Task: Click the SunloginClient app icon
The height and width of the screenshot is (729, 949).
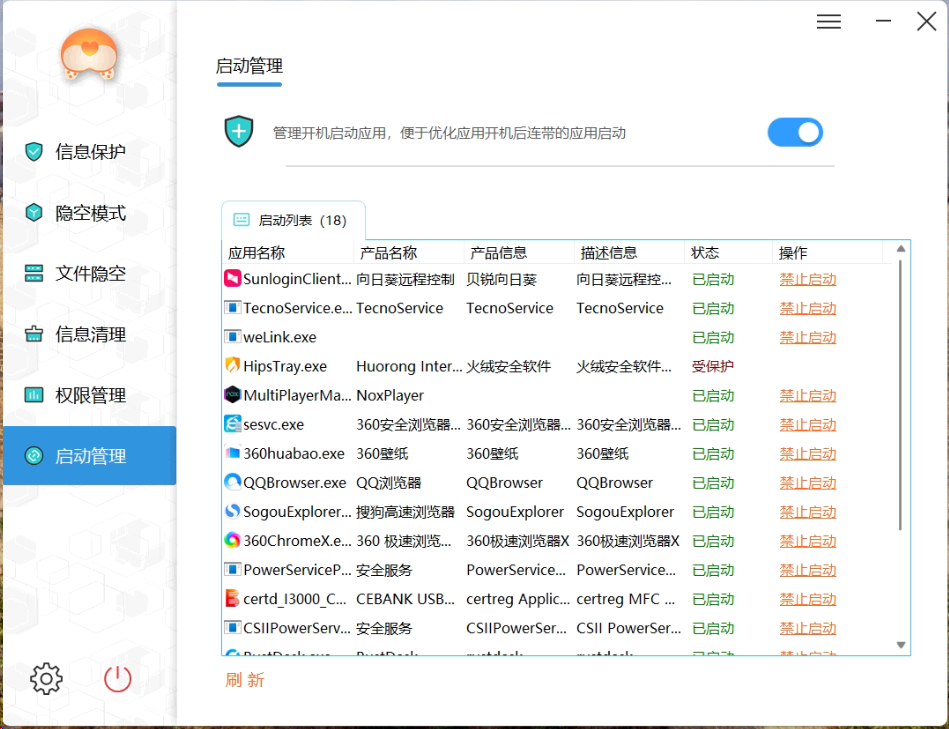Action: coord(232,278)
